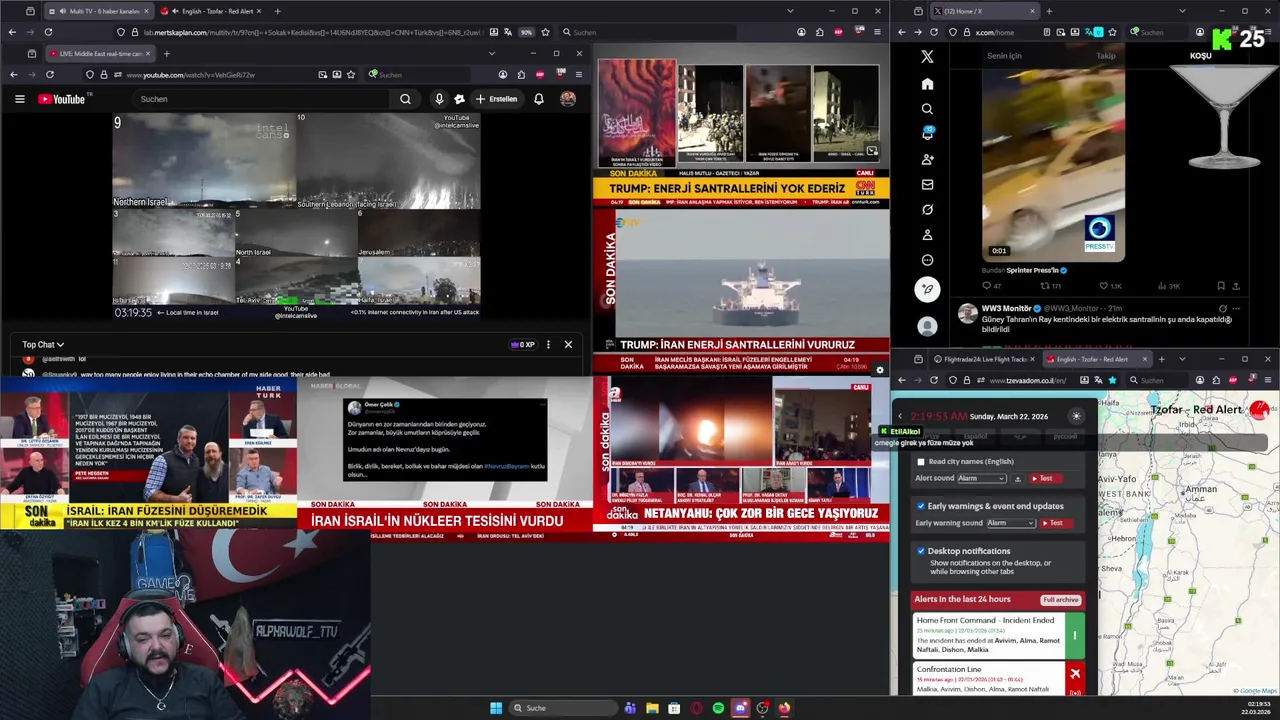Focus the YouTube Suchen search field

(261, 99)
